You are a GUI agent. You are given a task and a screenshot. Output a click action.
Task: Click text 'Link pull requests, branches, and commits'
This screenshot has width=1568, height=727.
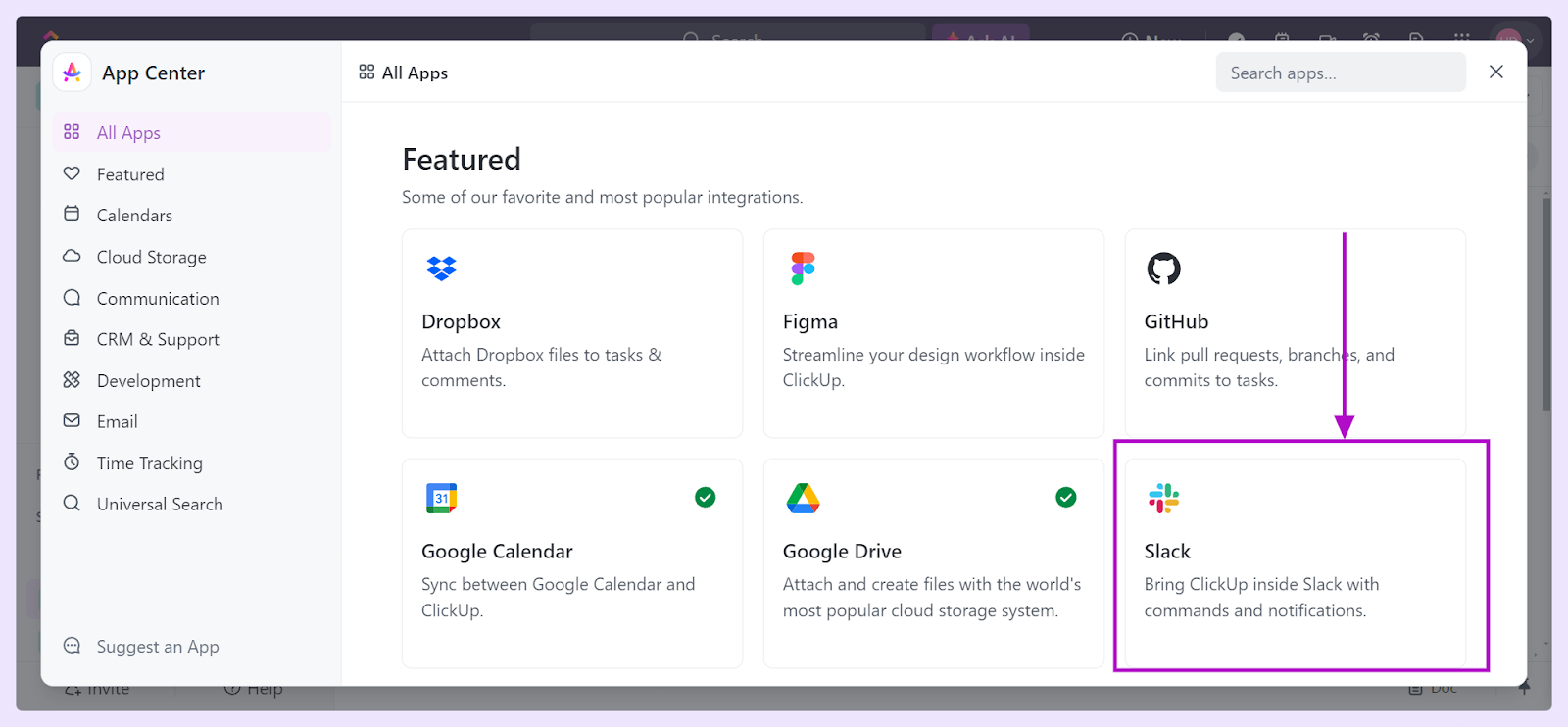[x=1269, y=367]
